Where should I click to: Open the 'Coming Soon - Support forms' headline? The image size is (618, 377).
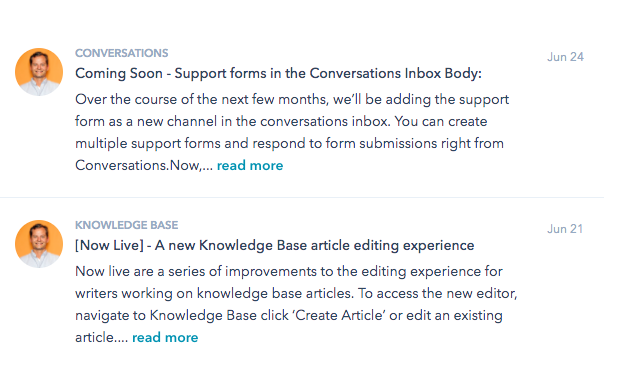click(x=278, y=73)
